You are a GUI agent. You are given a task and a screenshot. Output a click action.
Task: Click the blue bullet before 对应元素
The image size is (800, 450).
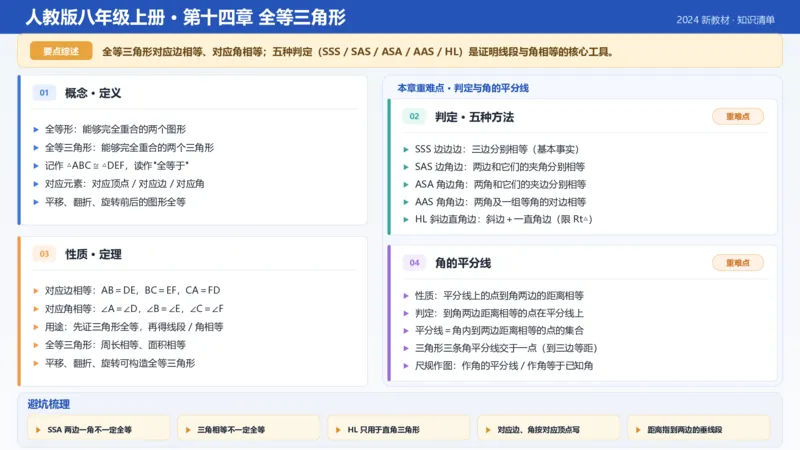[x=36, y=184]
